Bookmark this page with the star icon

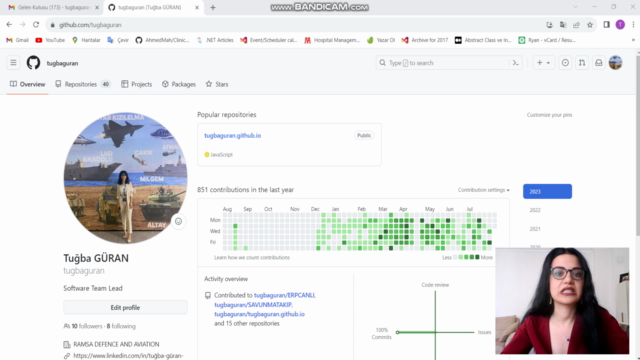tap(590, 25)
